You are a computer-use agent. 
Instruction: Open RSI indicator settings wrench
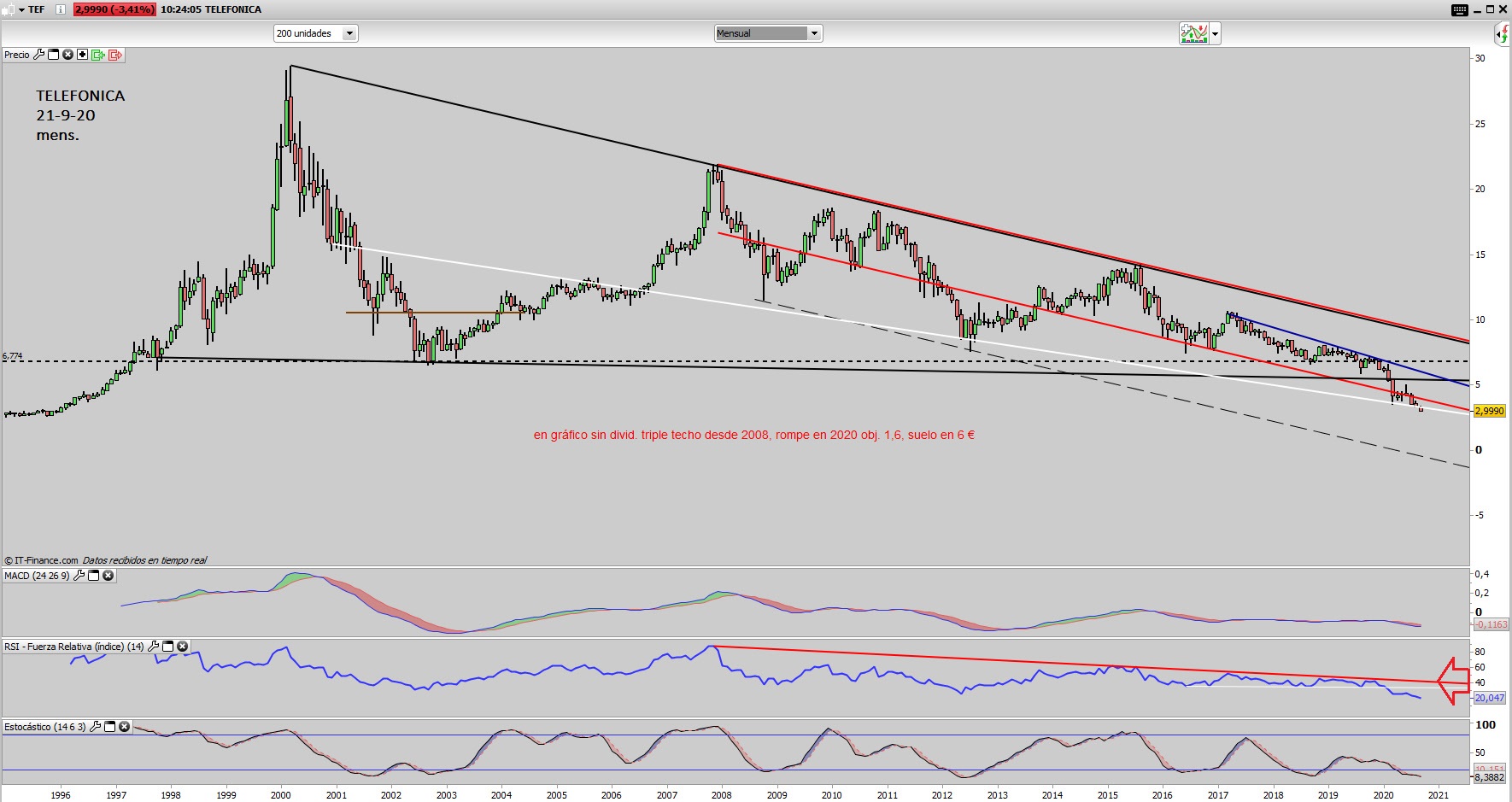154,647
